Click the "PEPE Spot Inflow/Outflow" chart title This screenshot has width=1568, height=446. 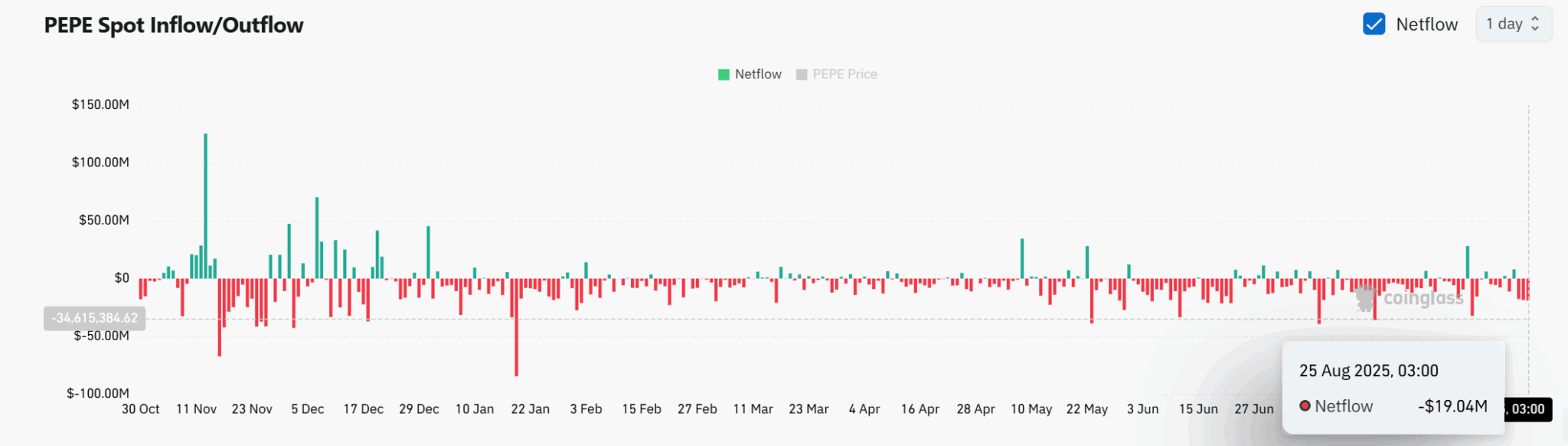(x=174, y=25)
